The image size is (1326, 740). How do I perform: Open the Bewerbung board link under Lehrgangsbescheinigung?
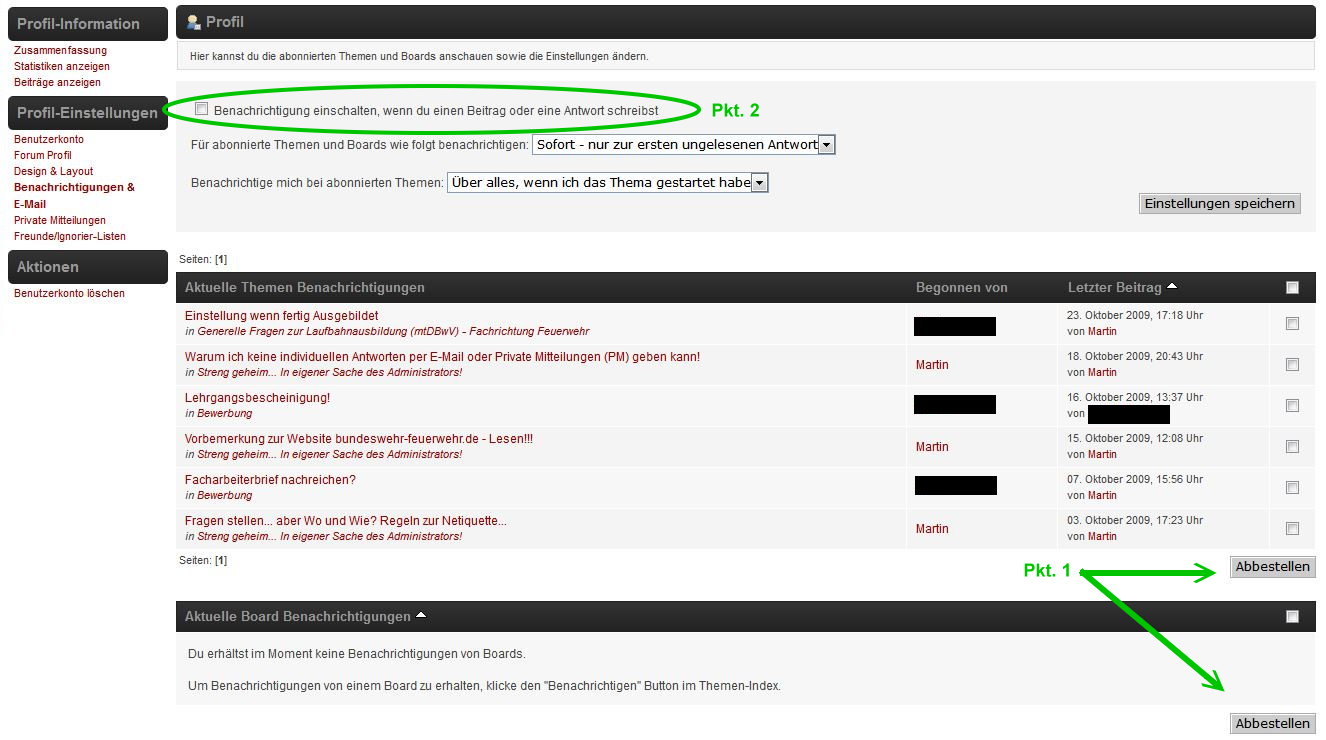coord(224,413)
